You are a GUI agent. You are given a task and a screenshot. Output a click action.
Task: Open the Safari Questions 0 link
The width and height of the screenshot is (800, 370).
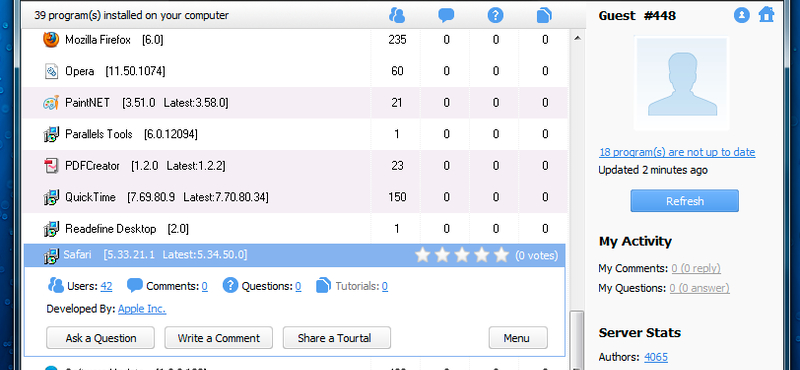pyautogui.click(x=298, y=286)
